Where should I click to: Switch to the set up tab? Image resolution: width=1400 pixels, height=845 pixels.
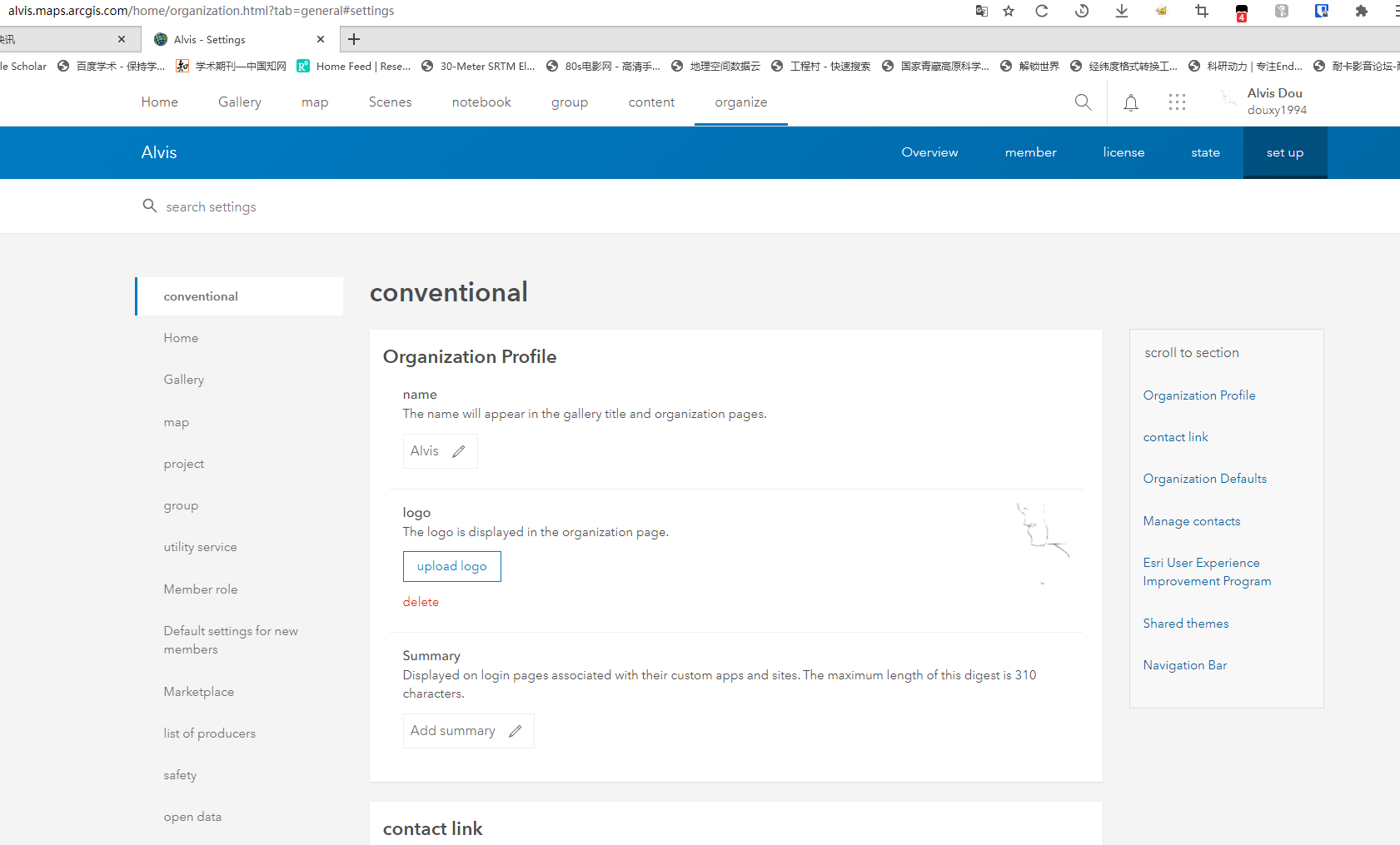(x=1284, y=152)
